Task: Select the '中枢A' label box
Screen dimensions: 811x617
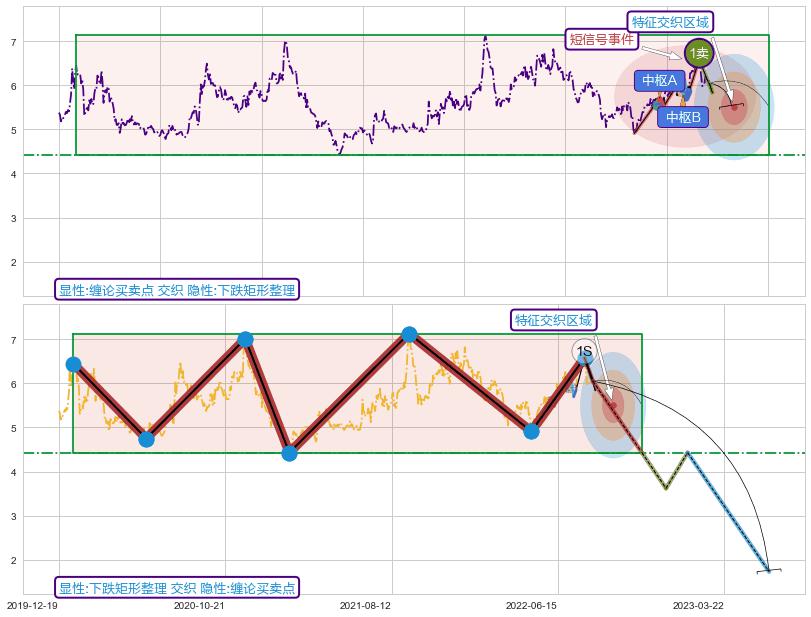Action: (659, 80)
